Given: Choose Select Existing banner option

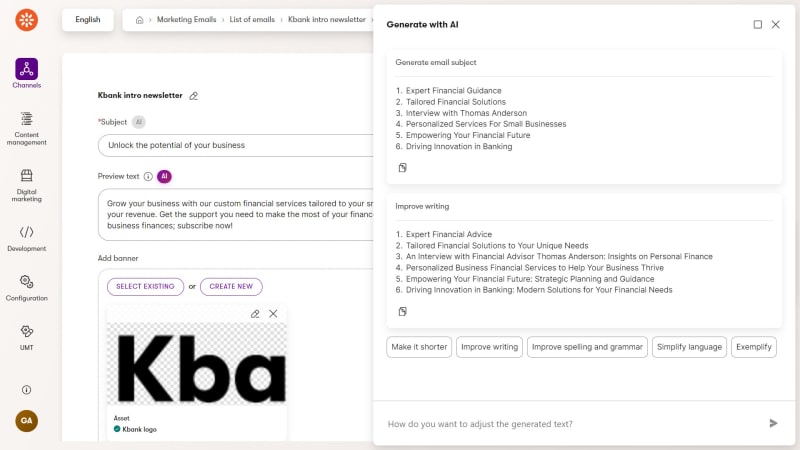Looking at the screenshot, I should pyautogui.click(x=146, y=287).
